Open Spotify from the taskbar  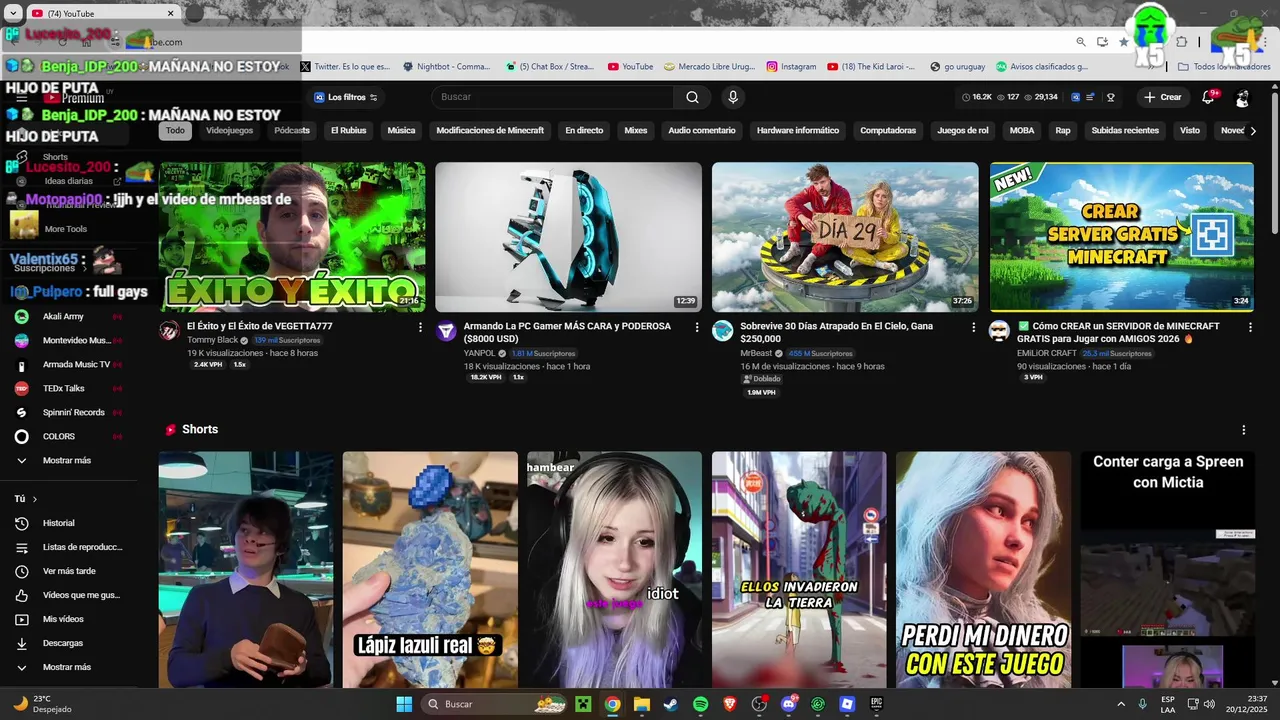700,704
